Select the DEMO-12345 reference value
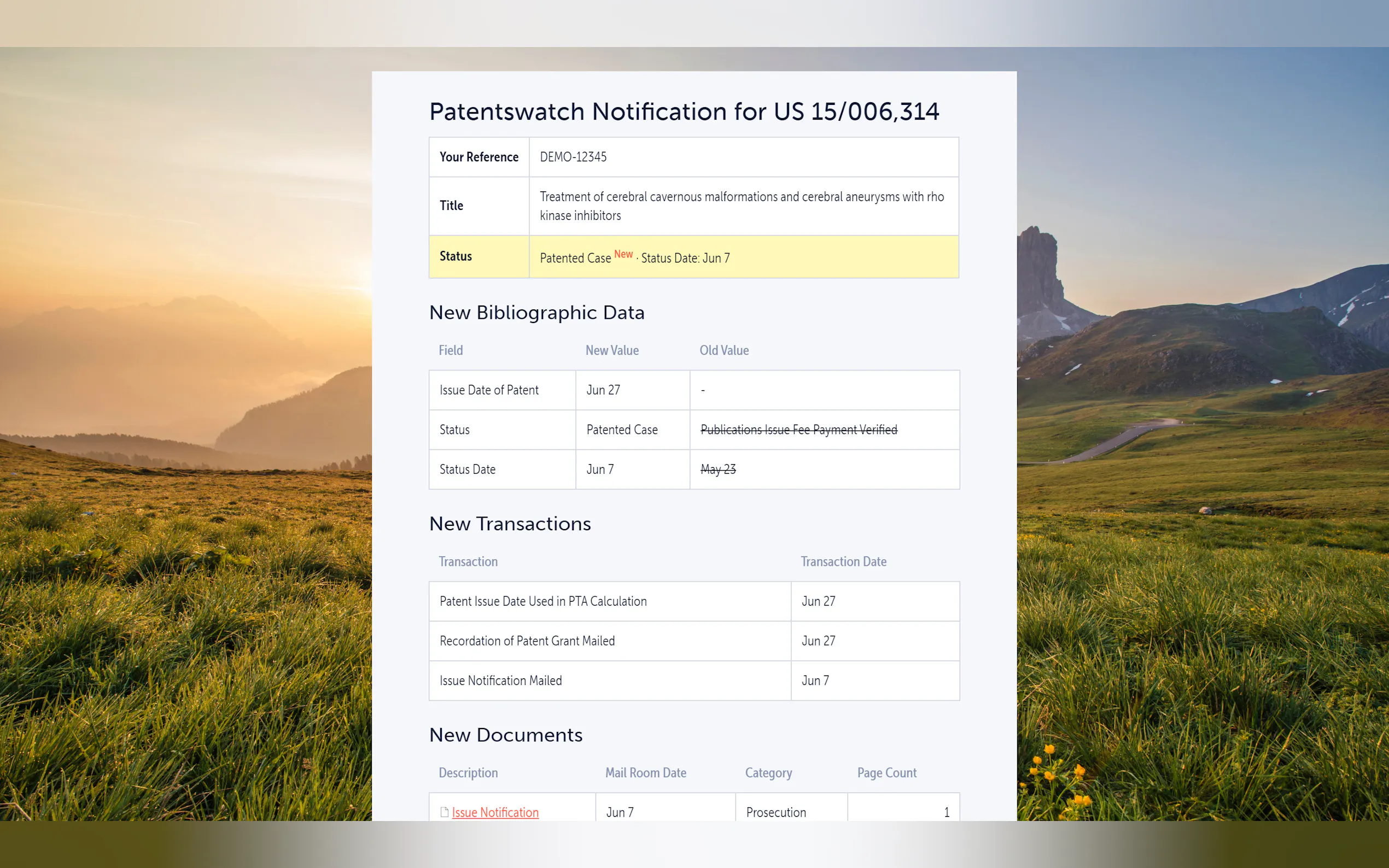1389x868 pixels. pyautogui.click(x=573, y=157)
